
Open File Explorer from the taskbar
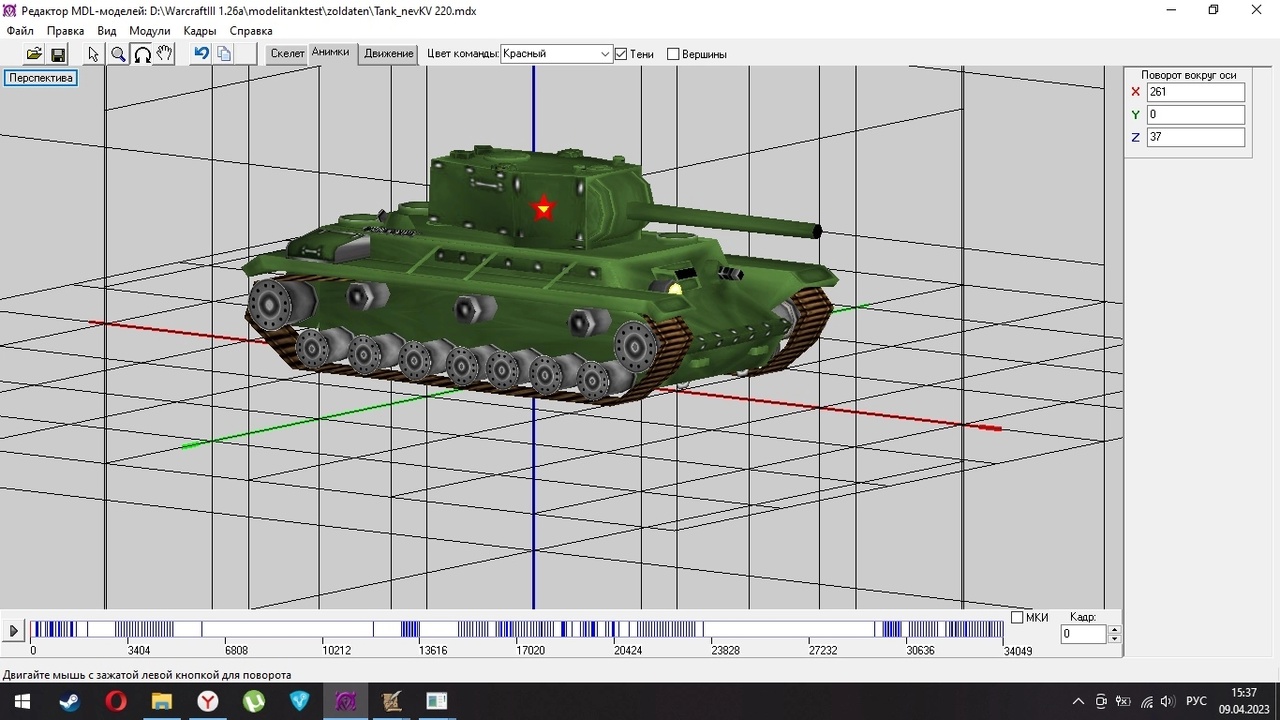pyautogui.click(x=162, y=702)
